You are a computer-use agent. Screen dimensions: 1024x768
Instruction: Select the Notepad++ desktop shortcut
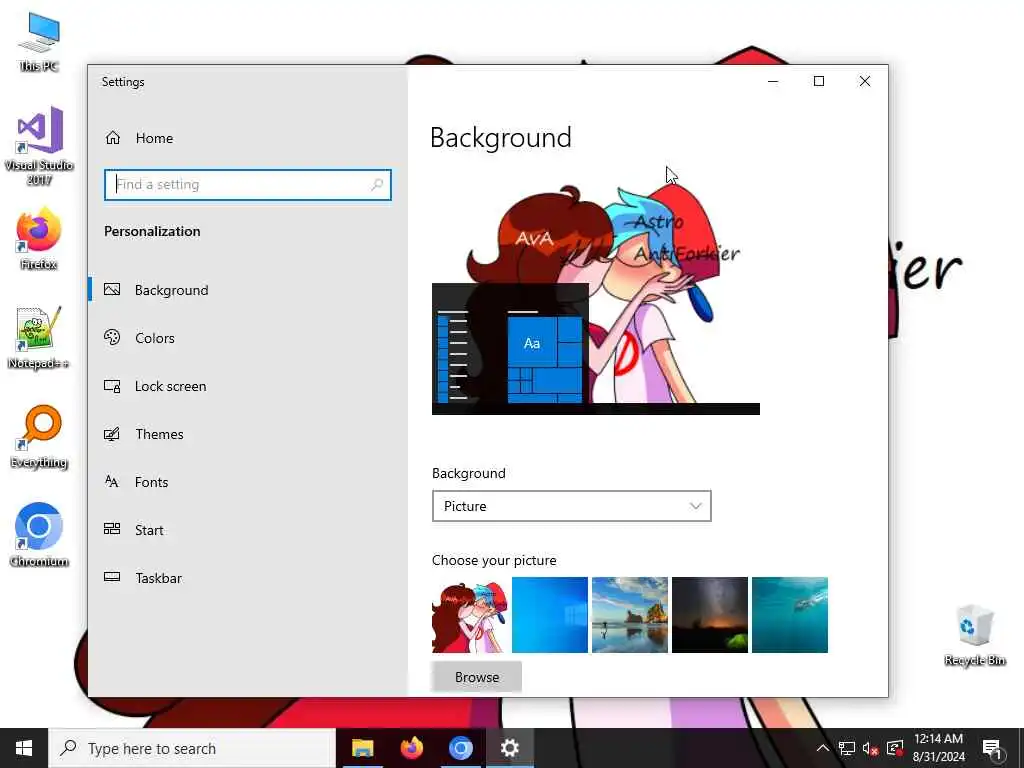[39, 338]
